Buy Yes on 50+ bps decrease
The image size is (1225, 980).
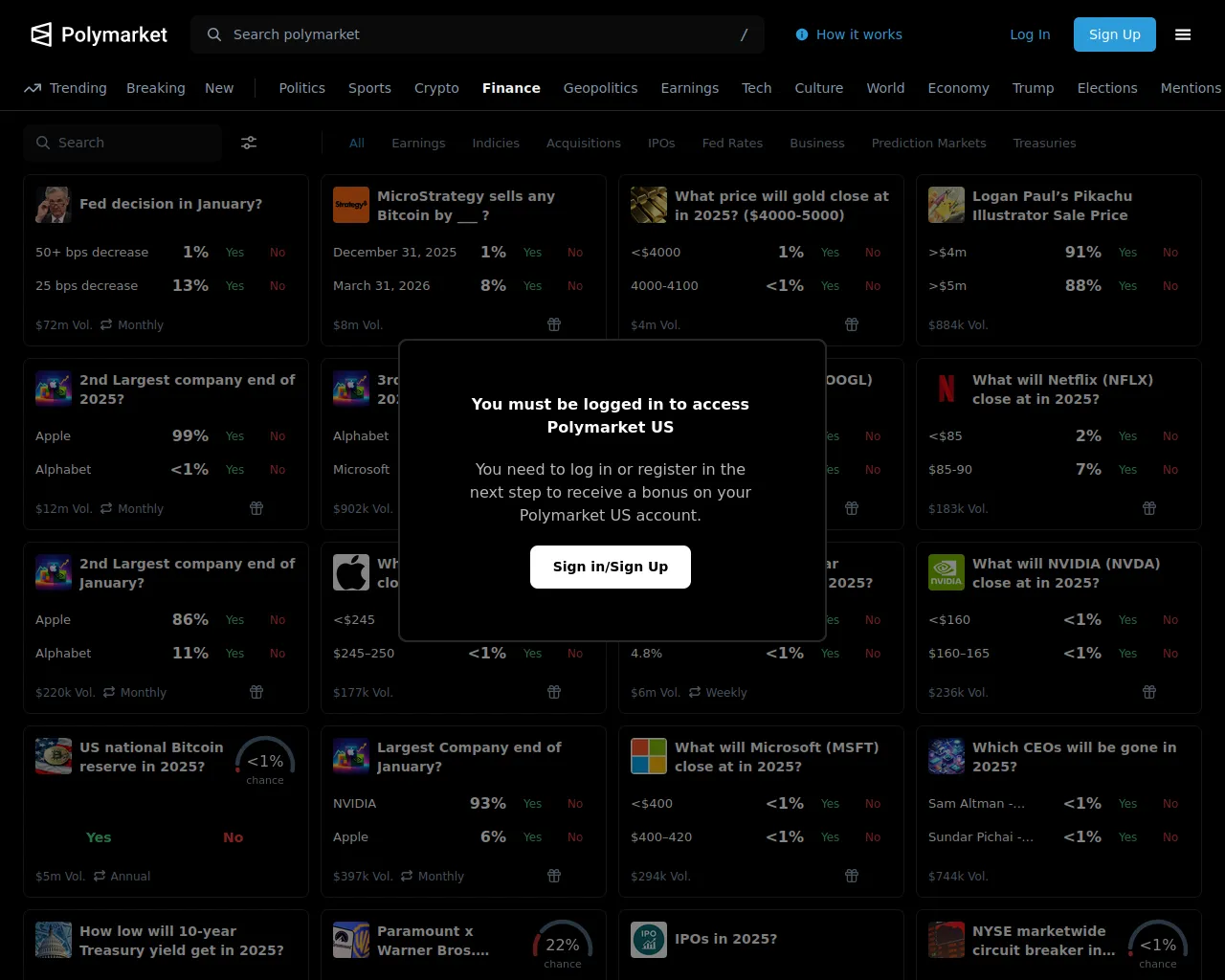(234, 253)
